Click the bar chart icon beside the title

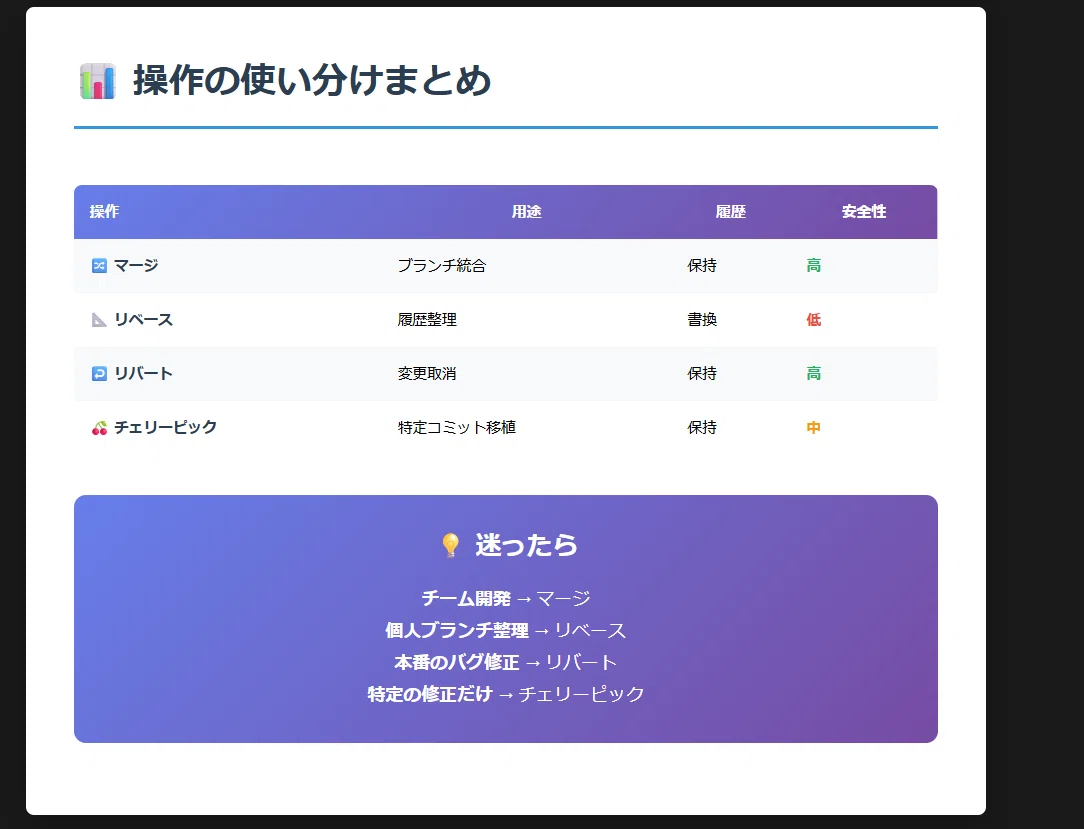coord(97,82)
